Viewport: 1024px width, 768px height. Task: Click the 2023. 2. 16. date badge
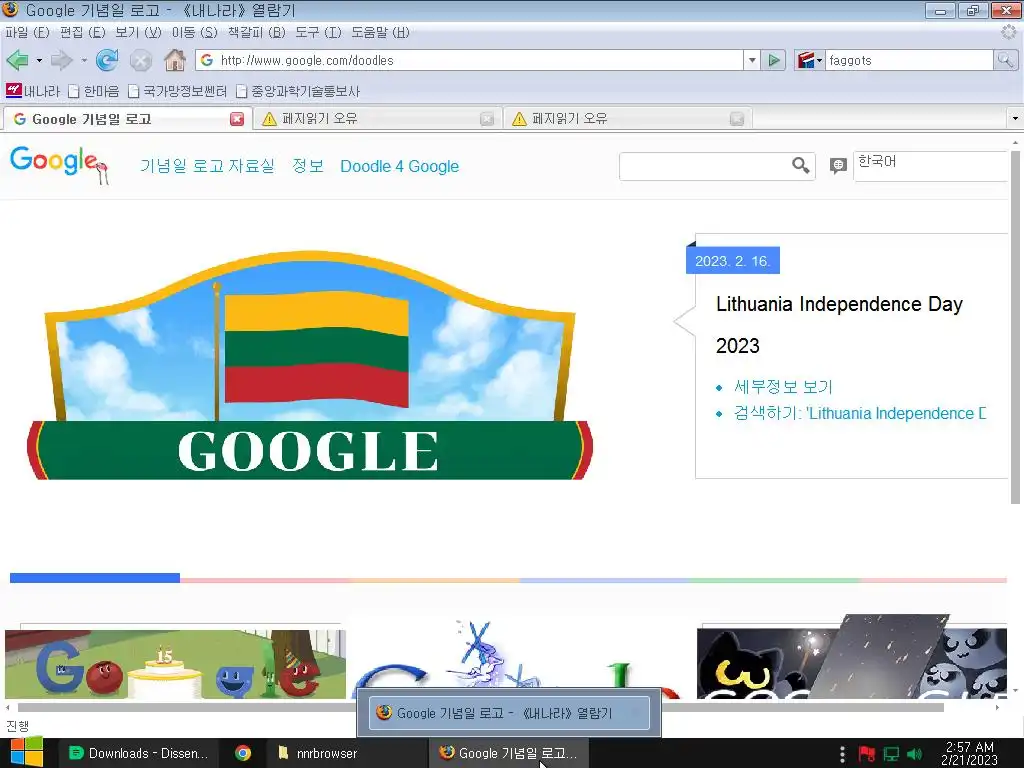pos(733,261)
